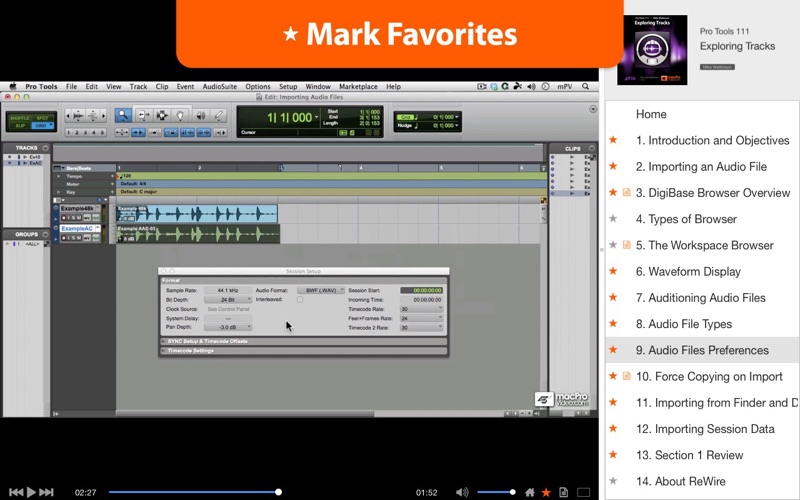Open the Clips list menu icon

592,148
